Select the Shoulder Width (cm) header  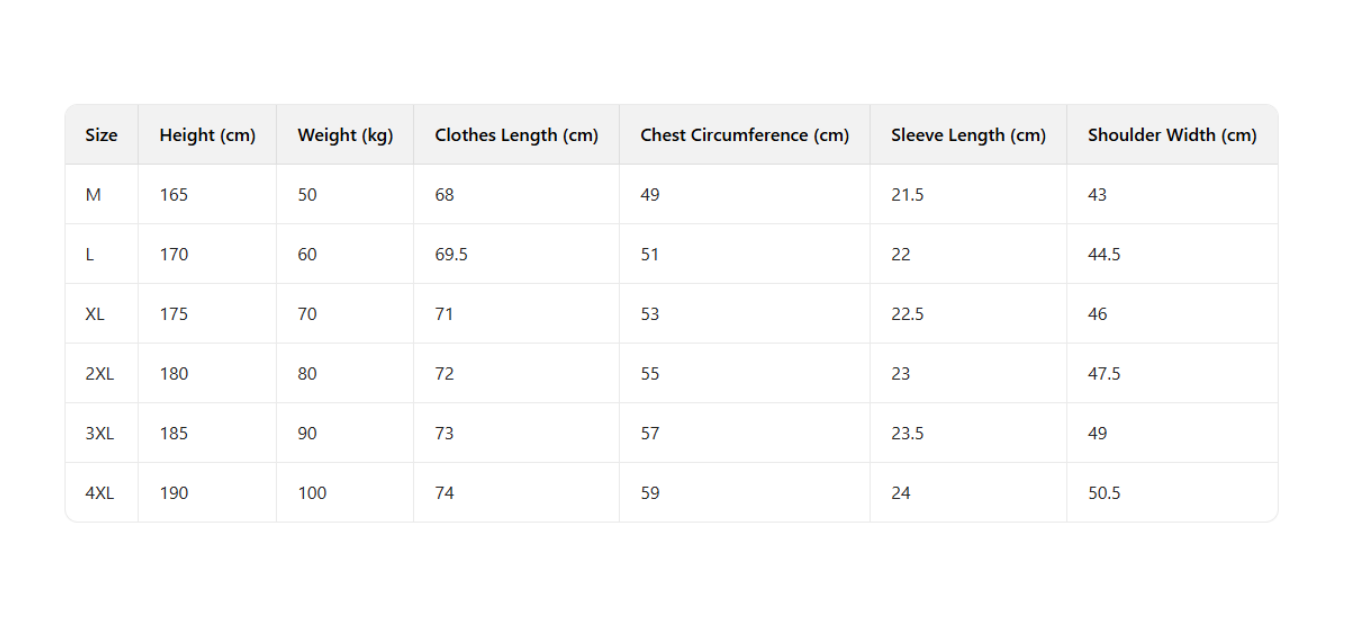click(x=1172, y=135)
